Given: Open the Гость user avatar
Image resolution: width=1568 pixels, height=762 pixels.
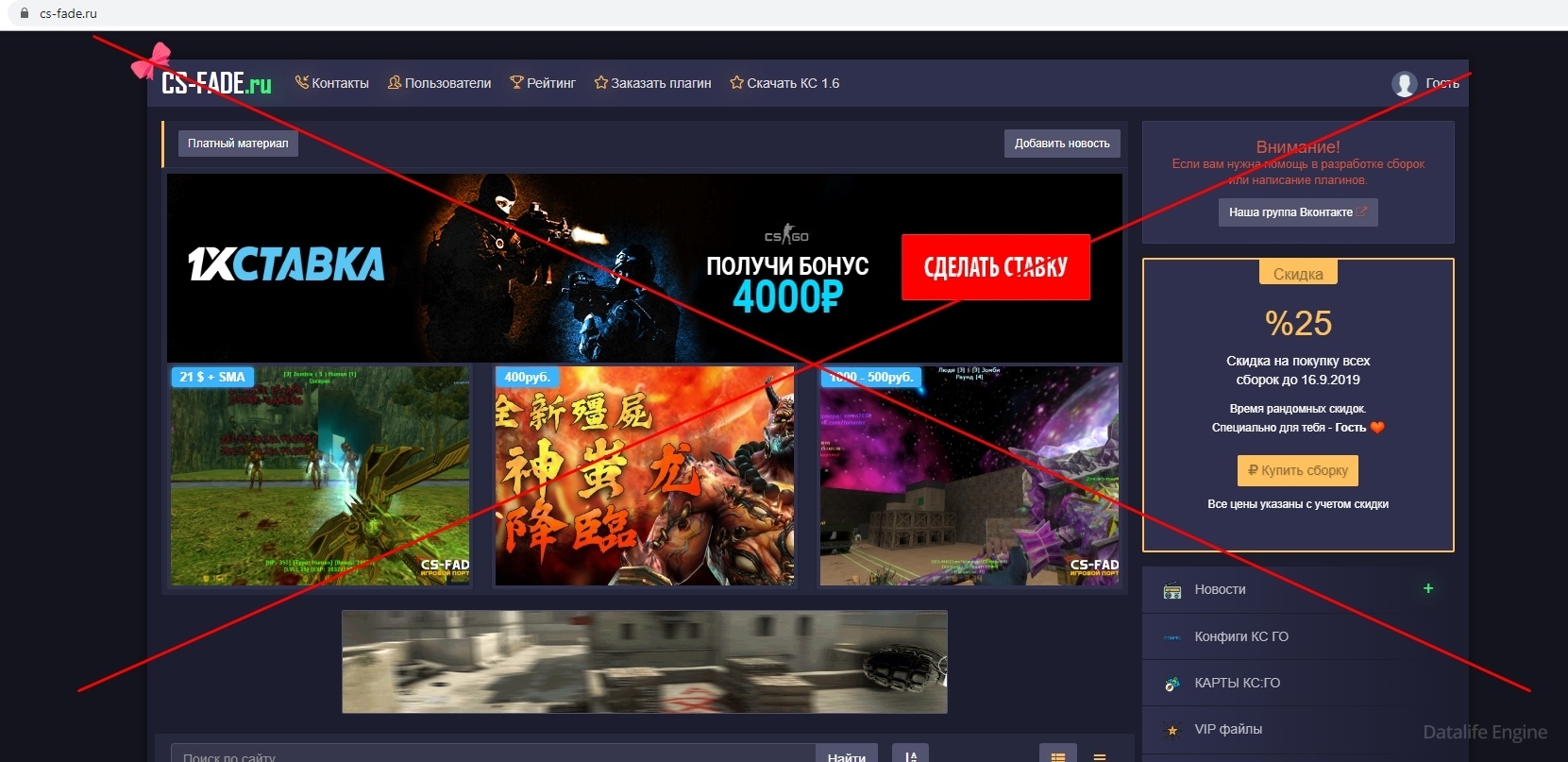Looking at the screenshot, I should click(x=1405, y=84).
